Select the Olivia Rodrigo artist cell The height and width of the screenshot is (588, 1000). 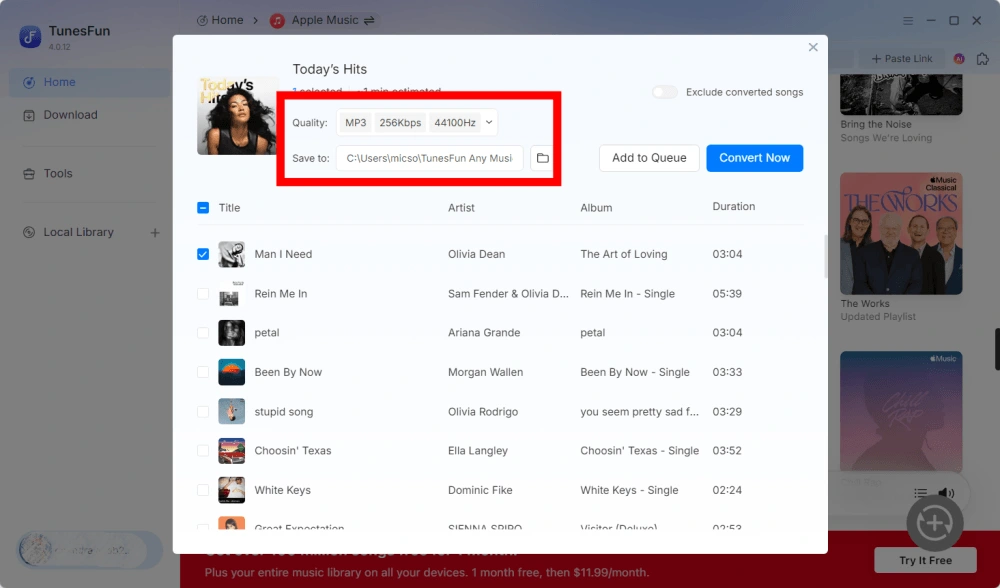pos(483,411)
